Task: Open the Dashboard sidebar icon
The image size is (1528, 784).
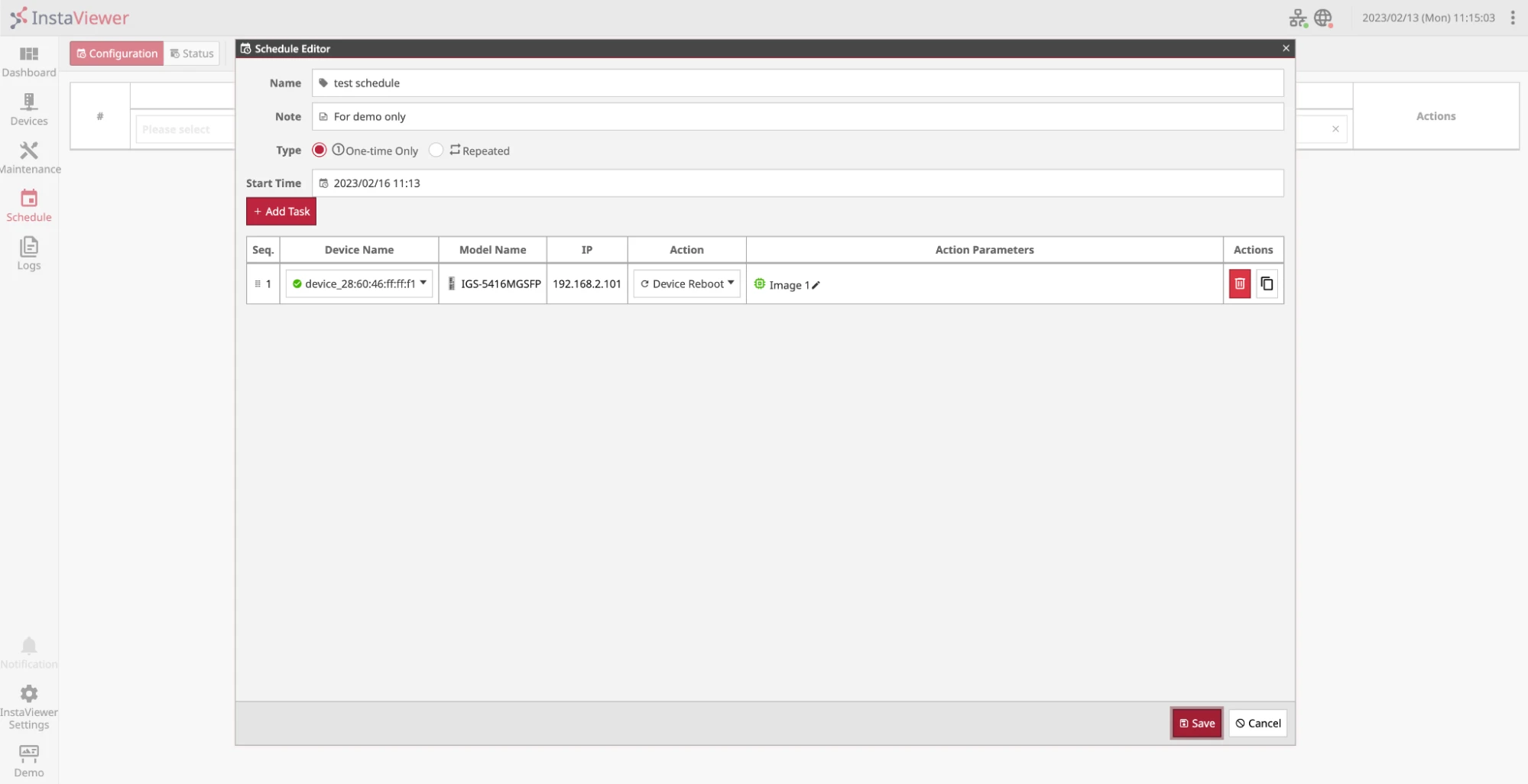Action: point(29,54)
